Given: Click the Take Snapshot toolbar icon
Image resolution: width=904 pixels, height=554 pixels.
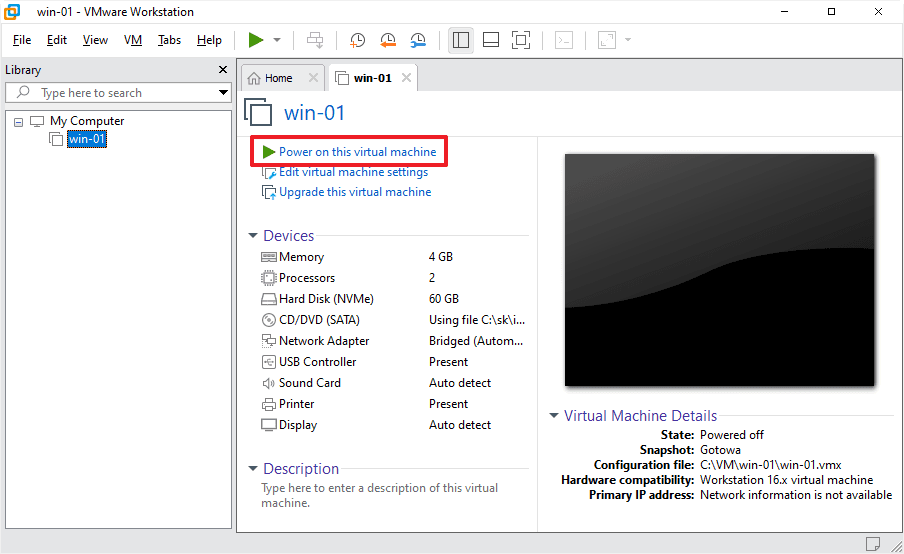Looking at the screenshot, I should pos(358,40).
